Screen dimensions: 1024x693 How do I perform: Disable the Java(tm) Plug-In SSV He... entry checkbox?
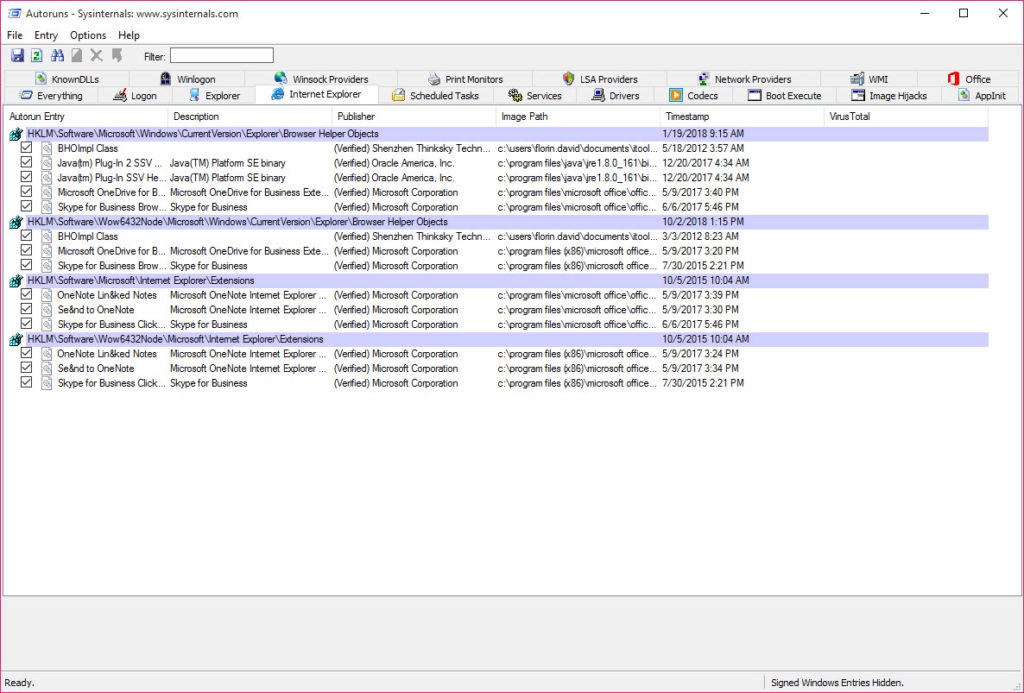[x=26, y=176]
